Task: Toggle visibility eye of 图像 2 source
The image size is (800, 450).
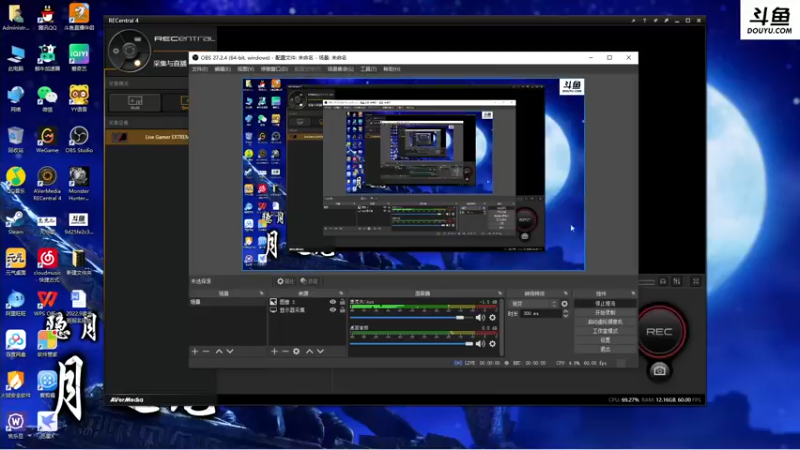Action: tap(333, 302)
